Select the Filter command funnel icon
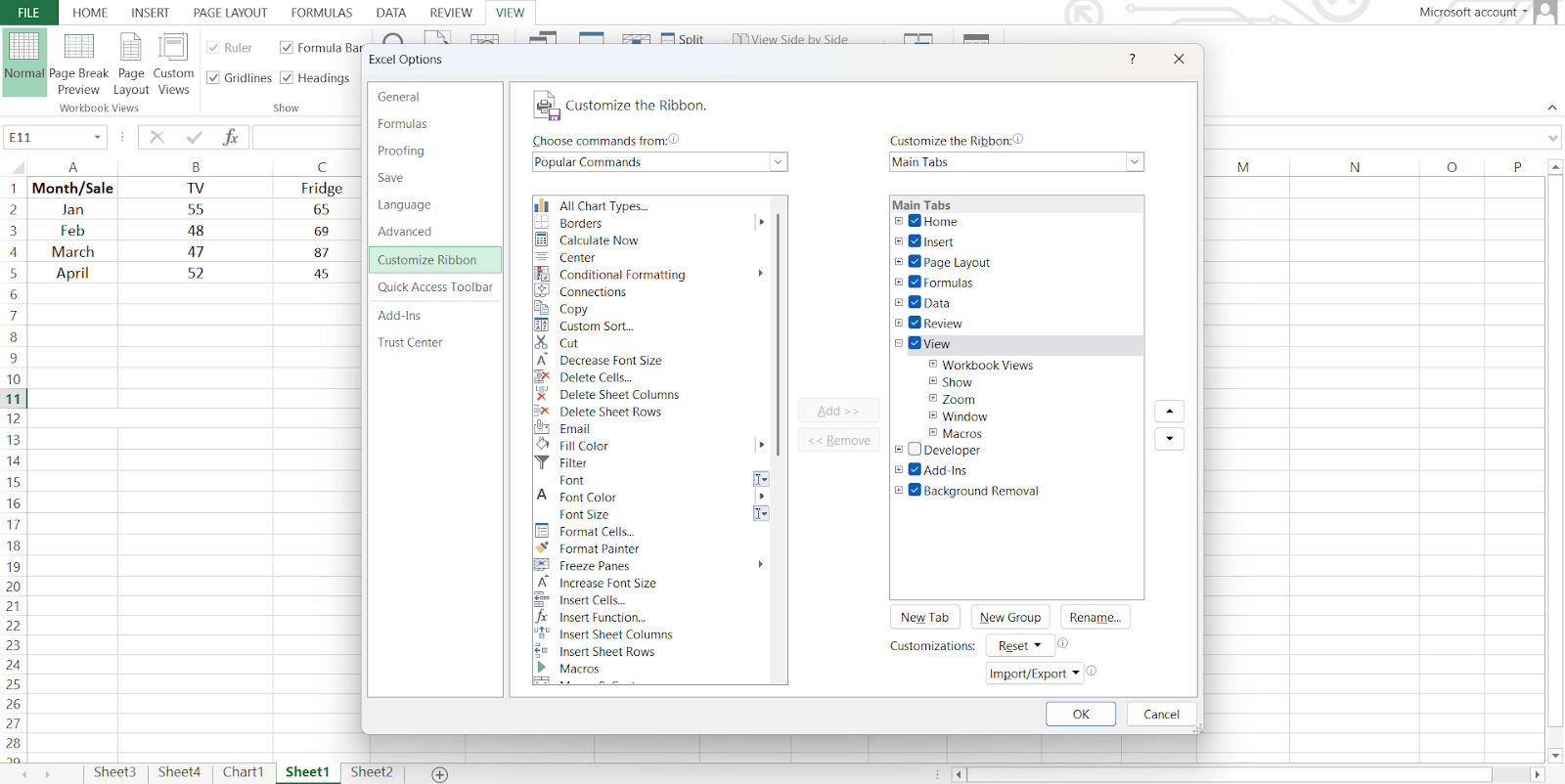This screenshot has width=1565, height=784. 541,462
